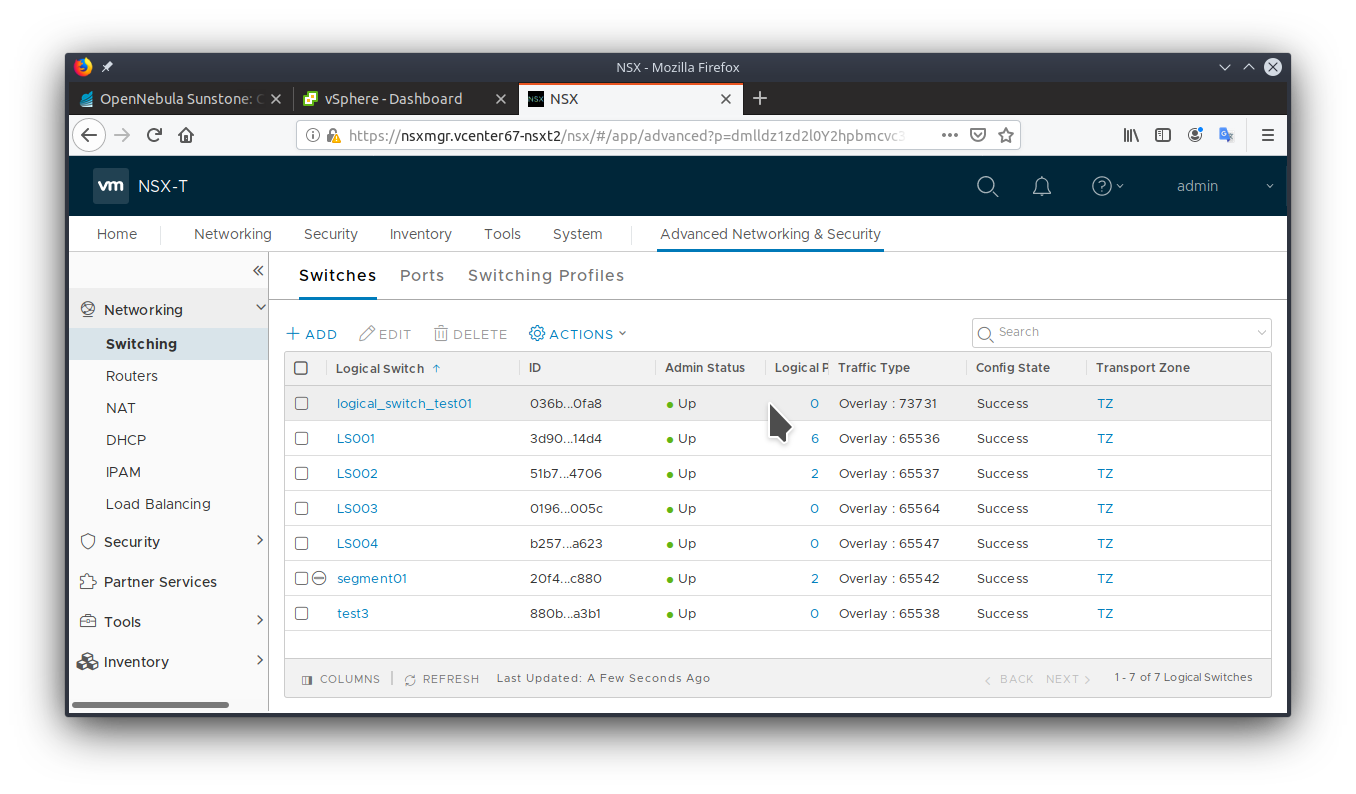Open TZ transport zone link for LS001
This screenshot has height=794, width=1356.
click(x=1105, y=439)
